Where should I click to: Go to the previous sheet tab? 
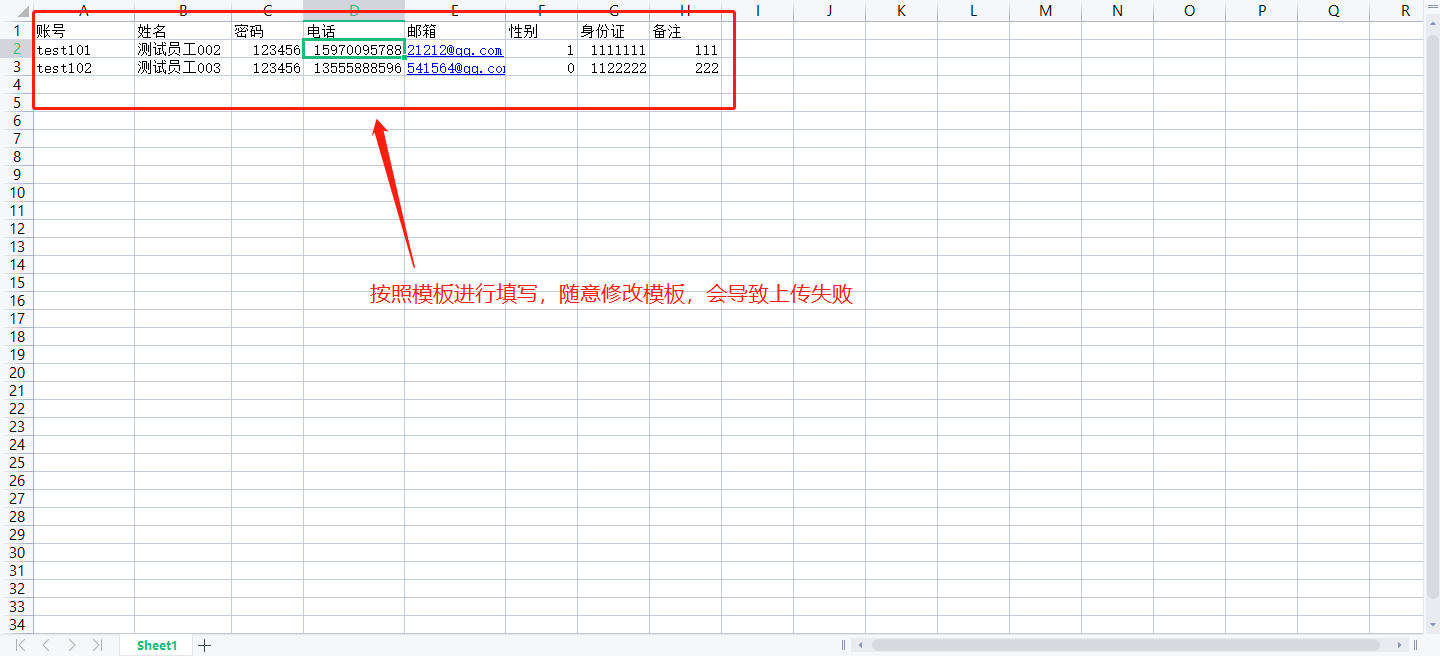46,645
